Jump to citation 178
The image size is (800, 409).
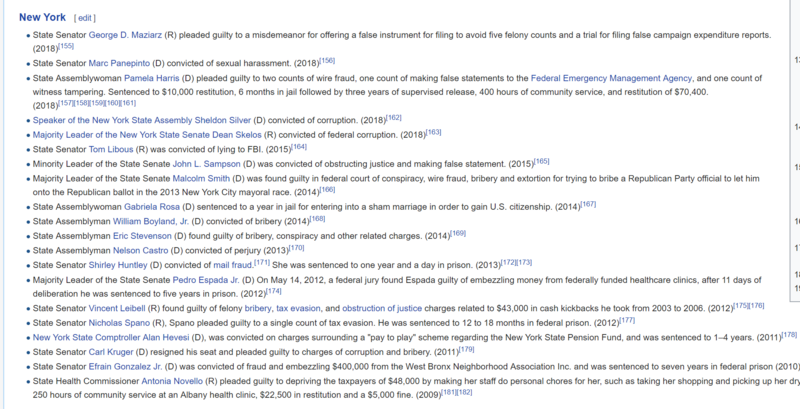point(789,335)
